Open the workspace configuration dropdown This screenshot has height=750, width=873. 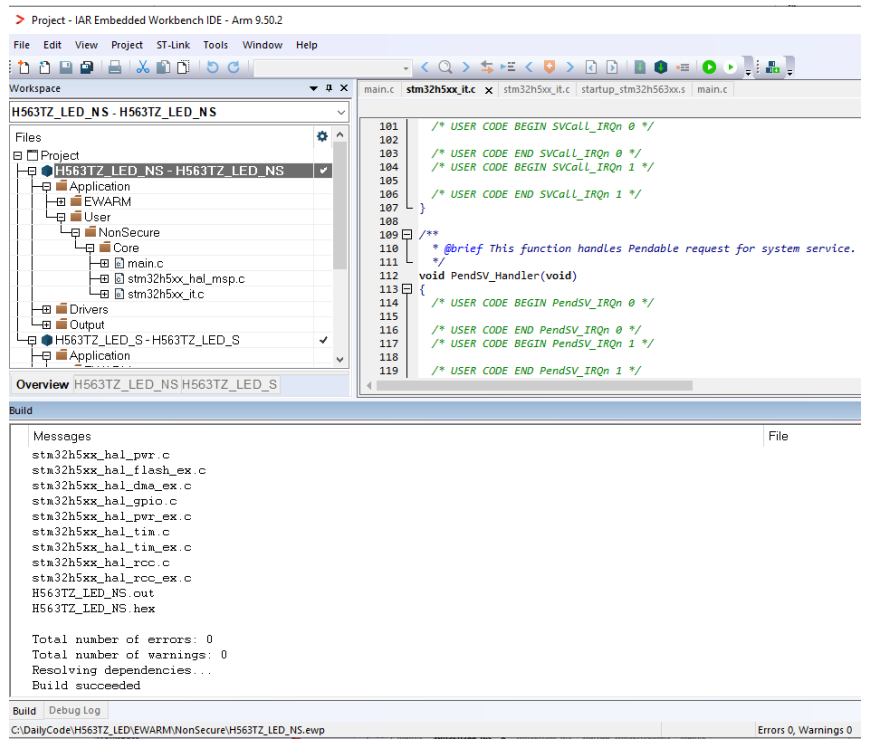[341, 112]
